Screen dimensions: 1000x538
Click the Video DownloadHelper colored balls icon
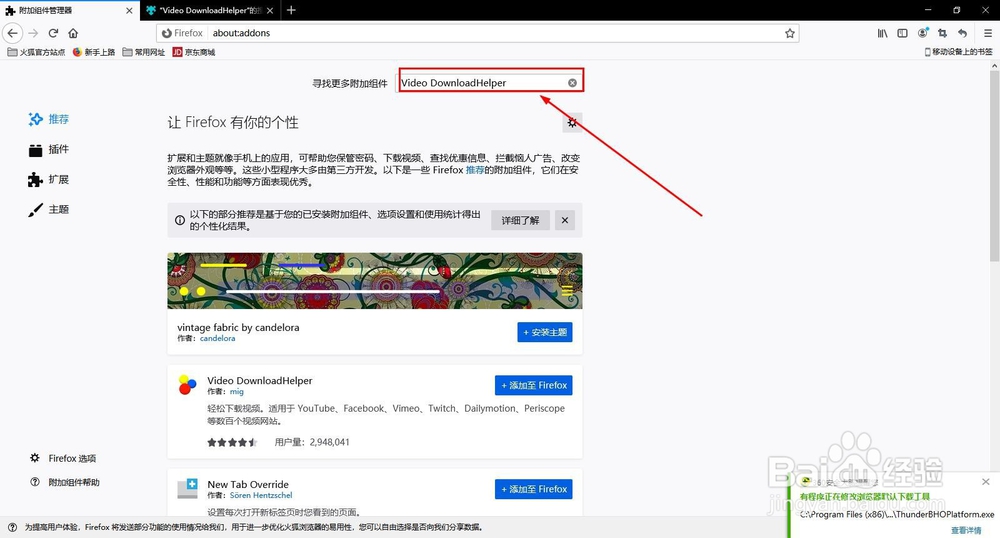pyautogui.click(x=188, y=385)
